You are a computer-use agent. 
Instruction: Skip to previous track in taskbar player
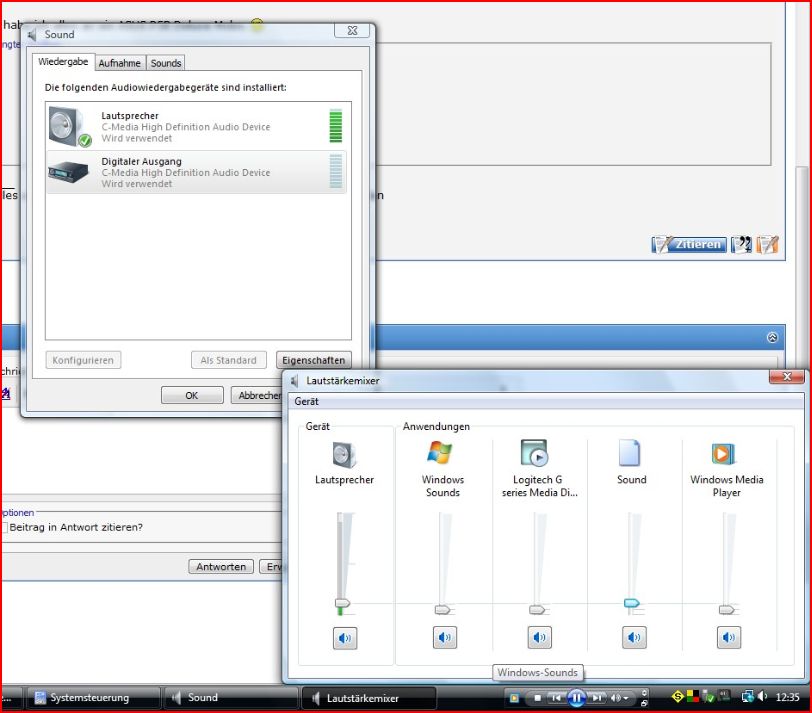pos(556,699)
